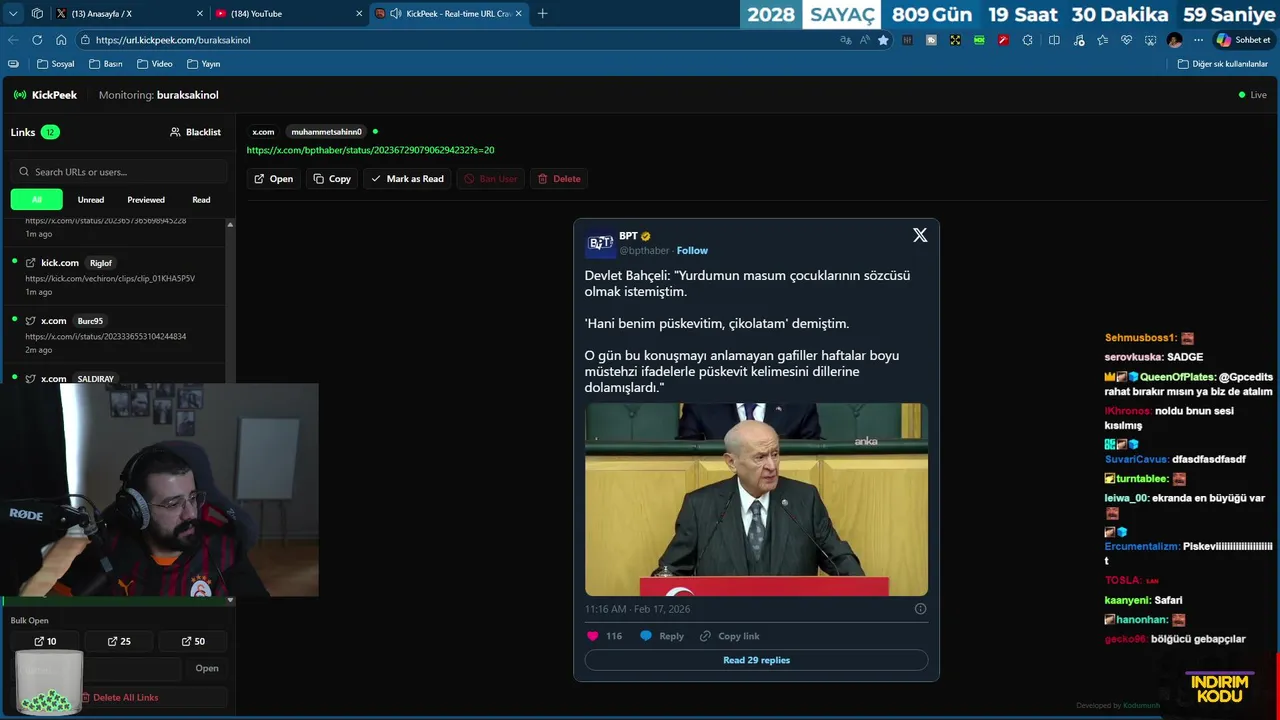
Task: Click Delete All Links
Action: pyautogui.click(x=120, y=697)
